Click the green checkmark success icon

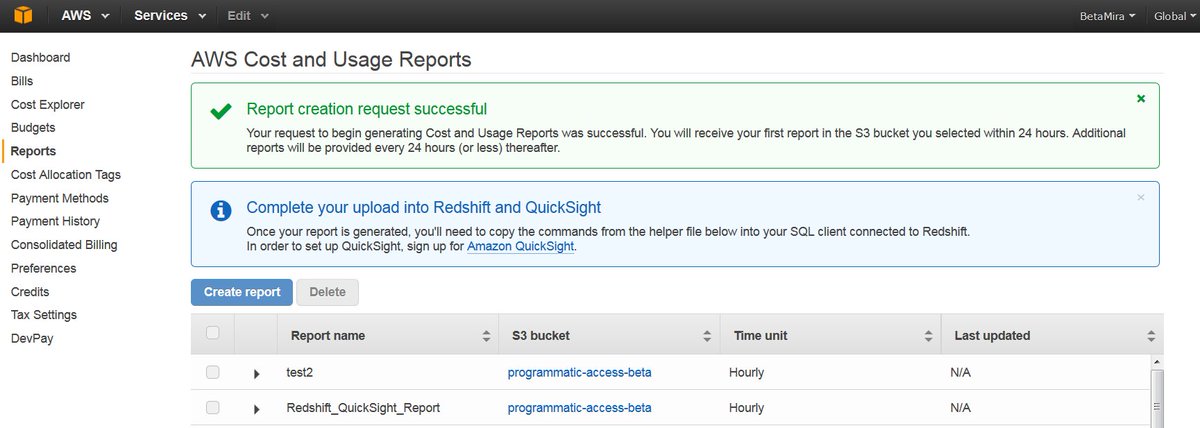221,112
